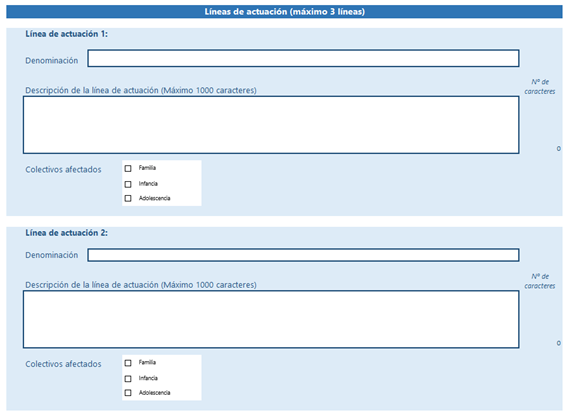Click the Línea de actuación 1 heading
Image resolution: width=567 pixels, height=415 pixels.
(66, 34)
